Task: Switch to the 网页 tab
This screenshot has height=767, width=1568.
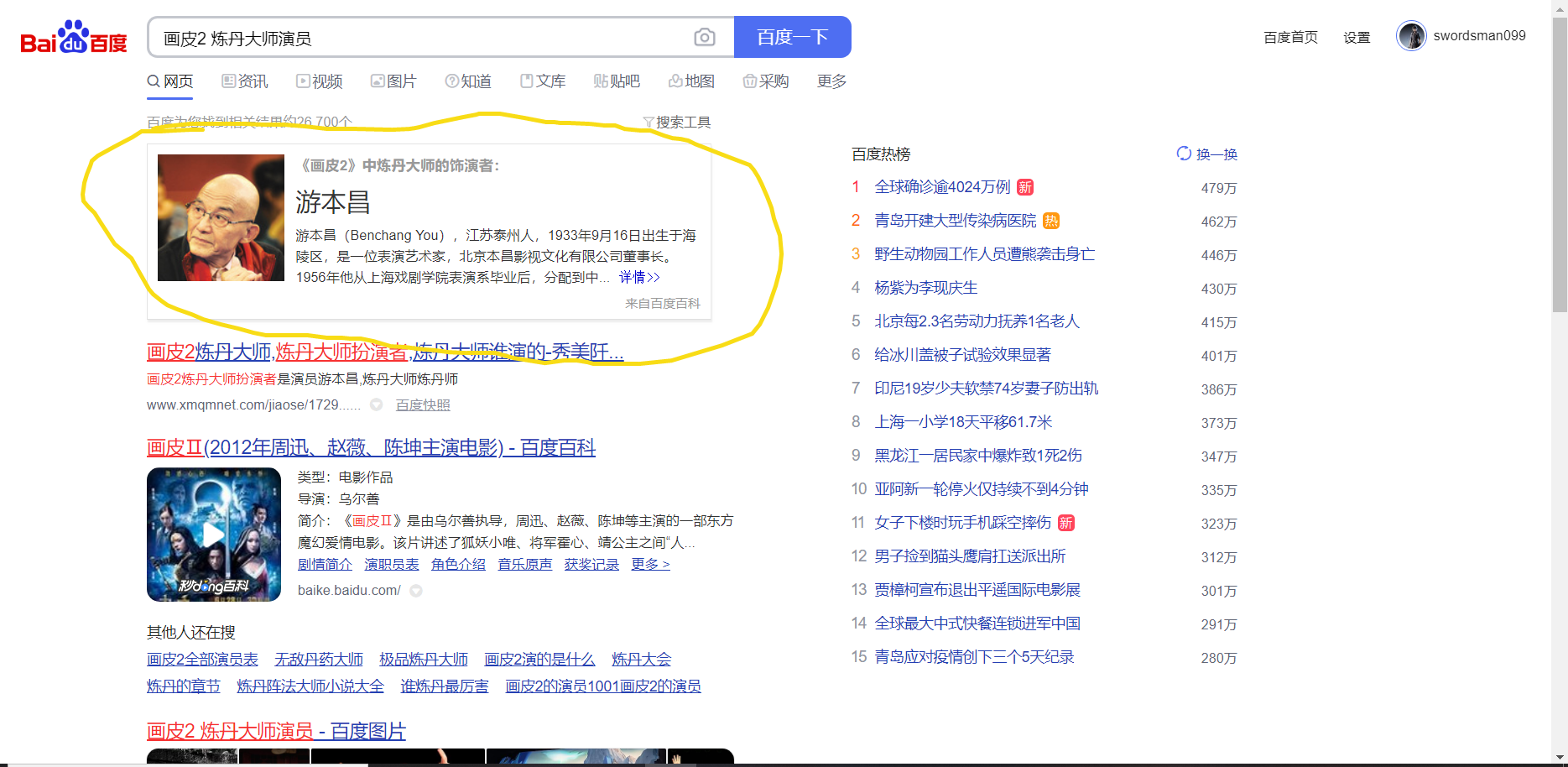Action: click(170, 81)
